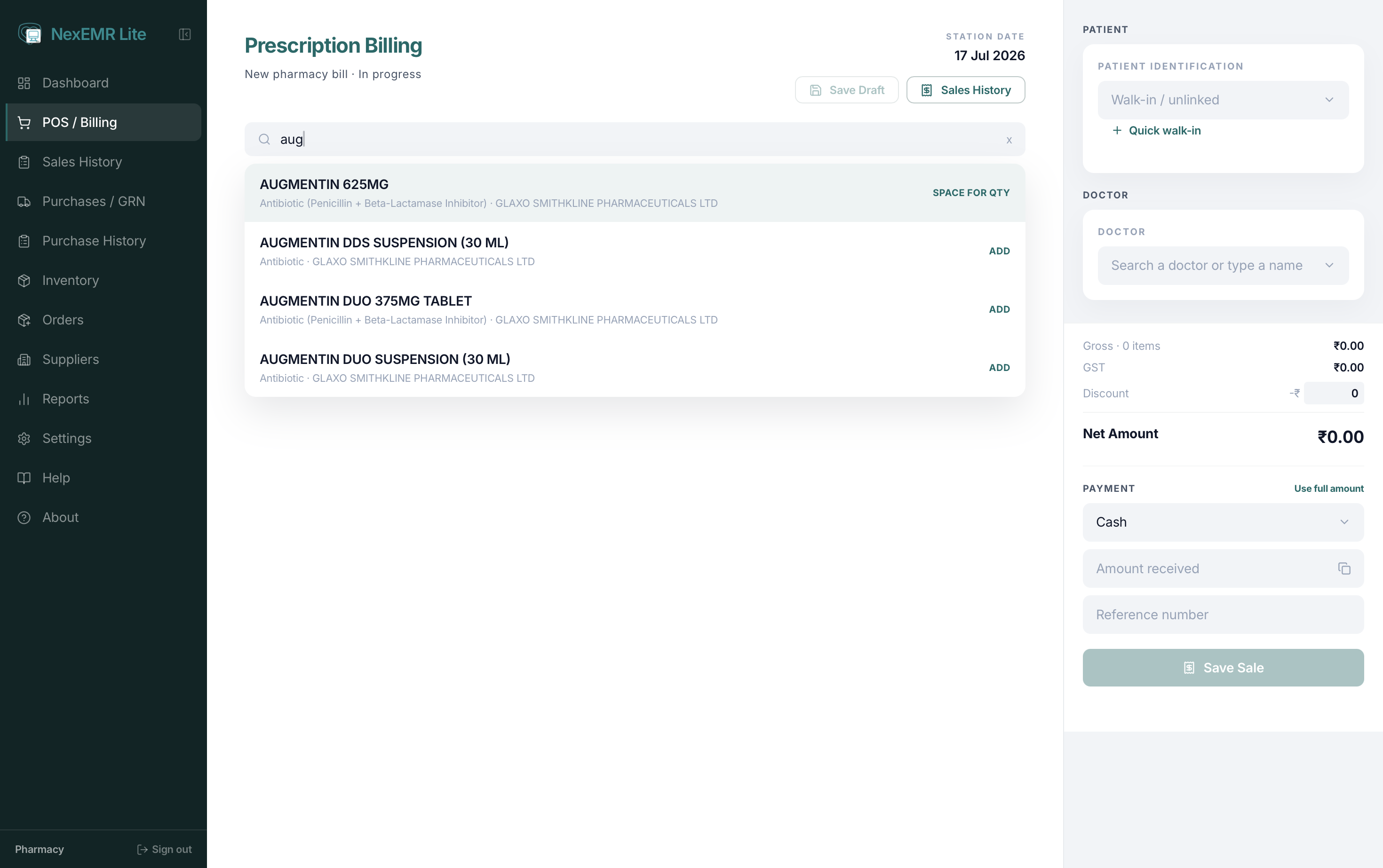
Task: Collapse the sidebar with the panel icon
Action: point(185,34)
